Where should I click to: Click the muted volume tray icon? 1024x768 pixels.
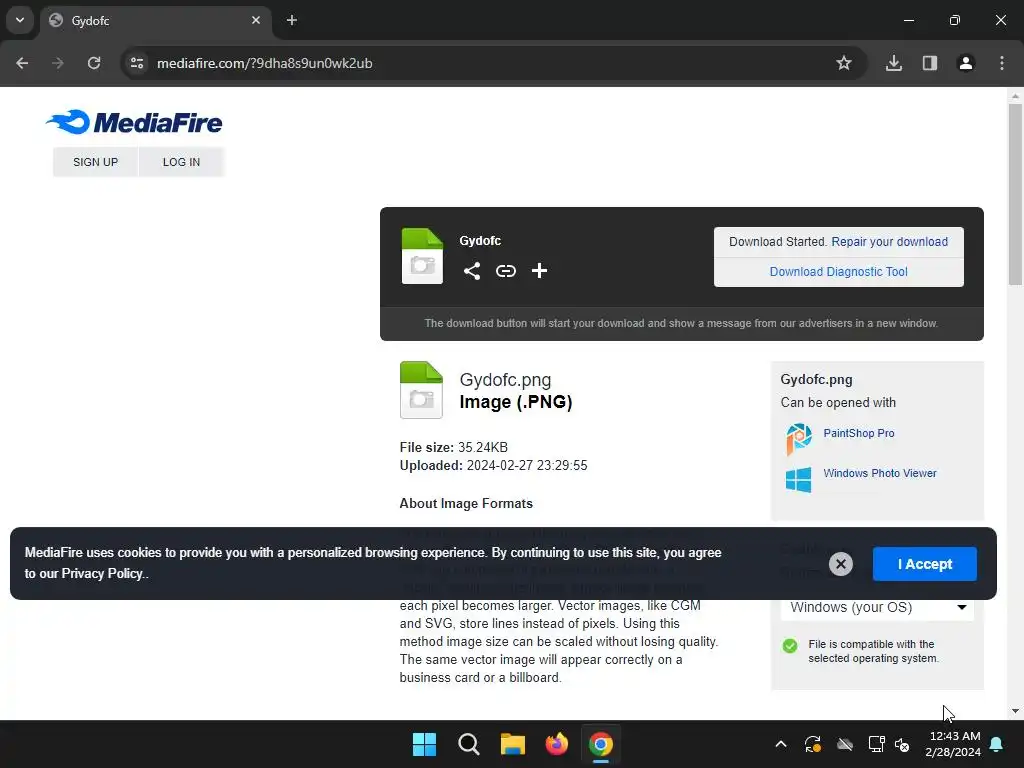(902, 744)
